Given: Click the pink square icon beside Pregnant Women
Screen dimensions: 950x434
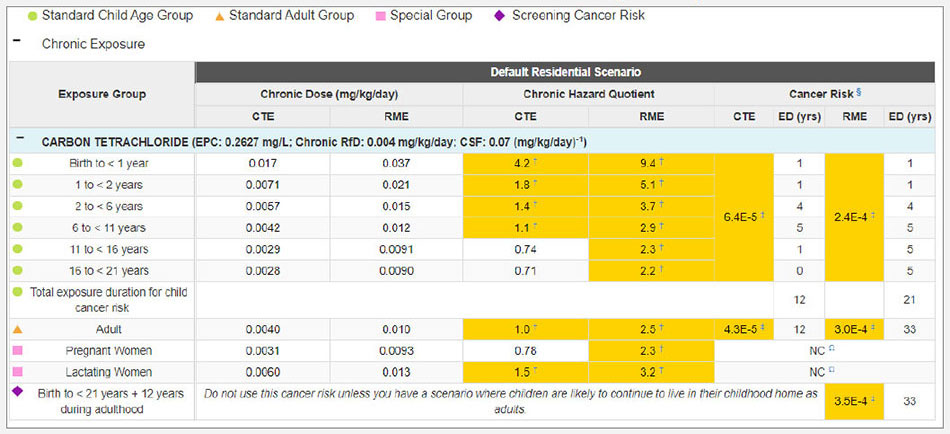Looking at the screenshot, I should (18, 350).
